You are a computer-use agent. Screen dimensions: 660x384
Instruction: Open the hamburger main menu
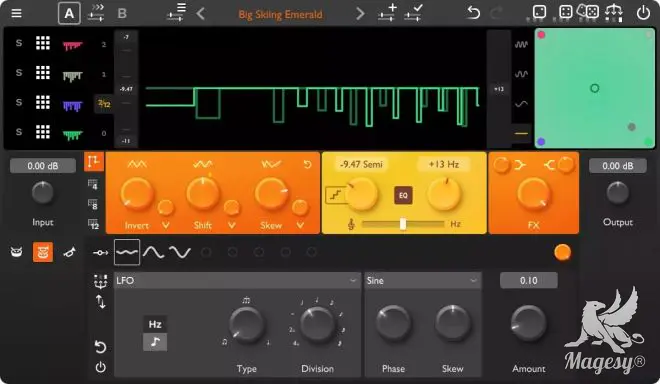[x=16, y=13]
